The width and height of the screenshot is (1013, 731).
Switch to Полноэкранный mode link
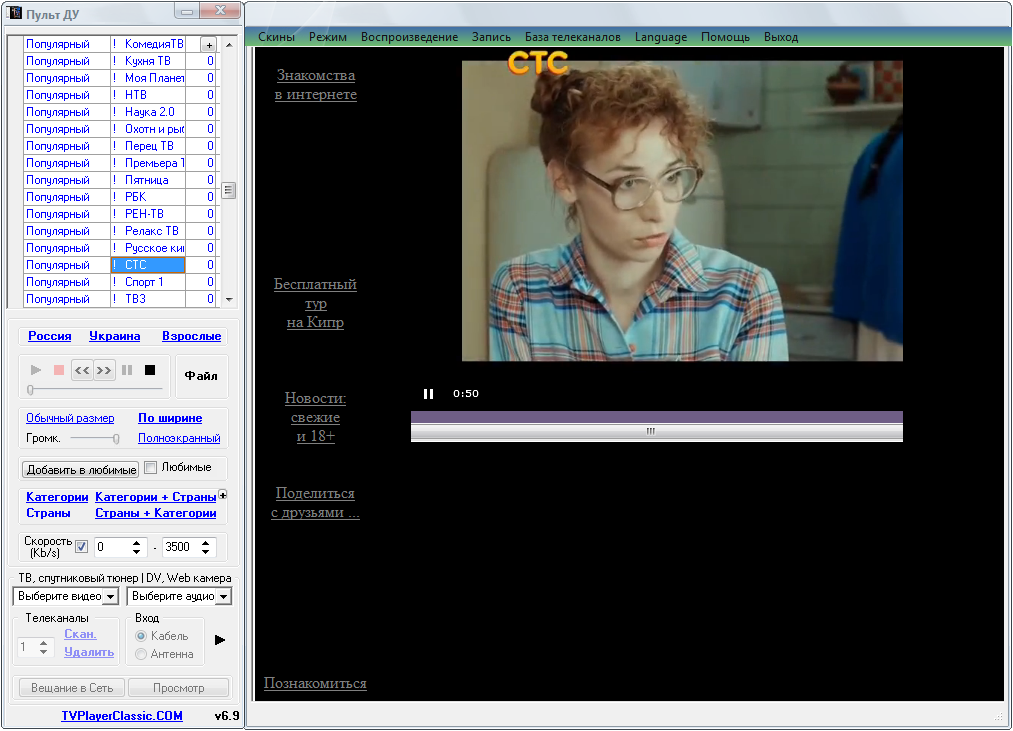click(179, 438)
